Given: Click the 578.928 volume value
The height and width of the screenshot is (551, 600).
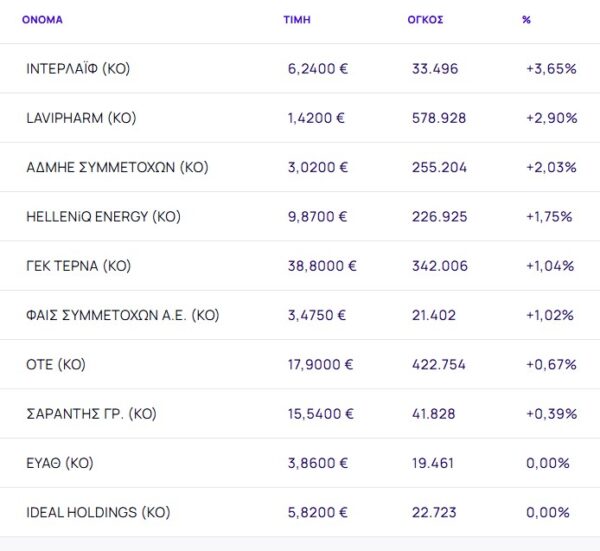Looking at the screenshot, I should coord(439,118).
